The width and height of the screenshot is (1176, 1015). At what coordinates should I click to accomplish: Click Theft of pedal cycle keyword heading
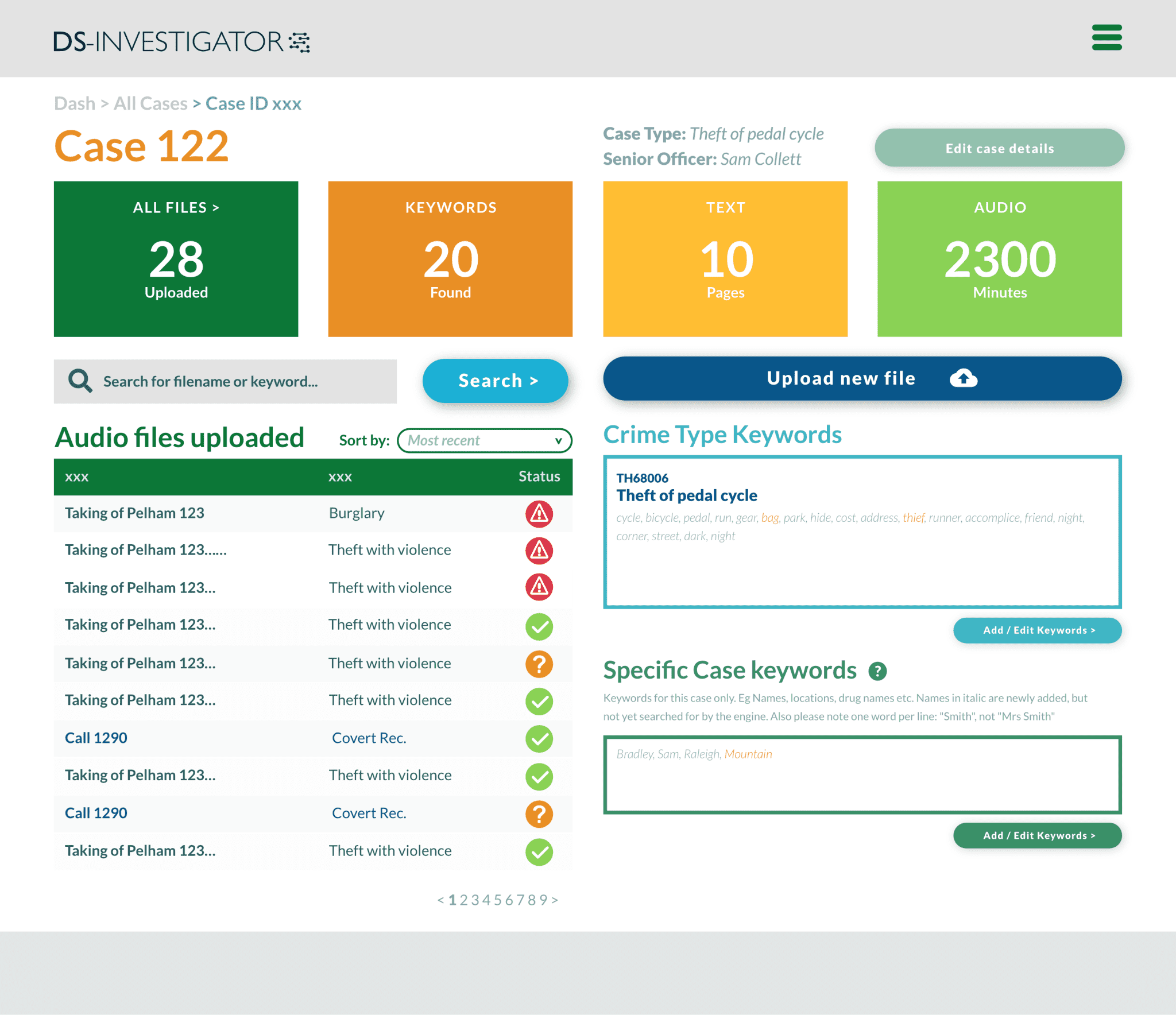coord(687,495)
